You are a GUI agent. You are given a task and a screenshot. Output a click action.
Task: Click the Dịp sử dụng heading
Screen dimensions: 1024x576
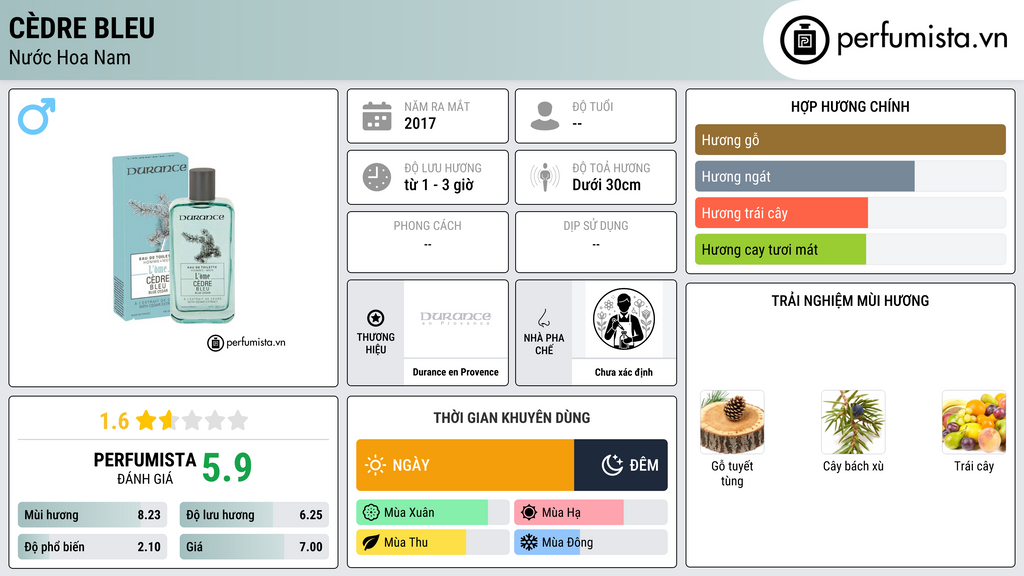pos(596,226)
